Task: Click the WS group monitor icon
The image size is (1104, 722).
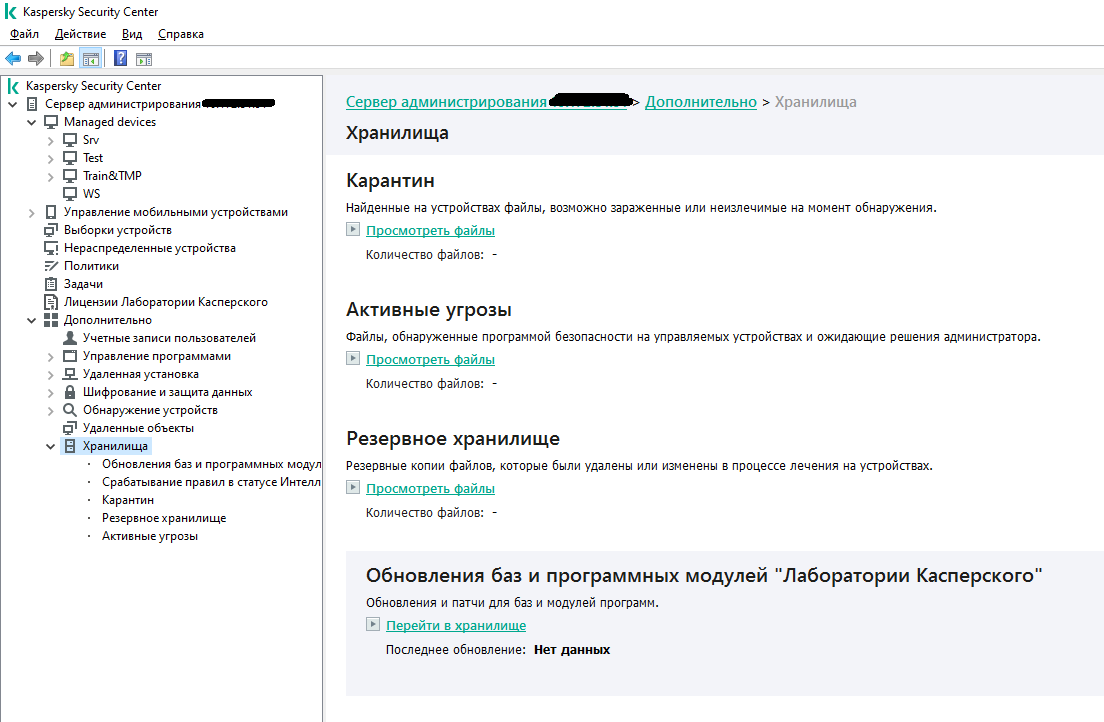Action: click(70, 194)
